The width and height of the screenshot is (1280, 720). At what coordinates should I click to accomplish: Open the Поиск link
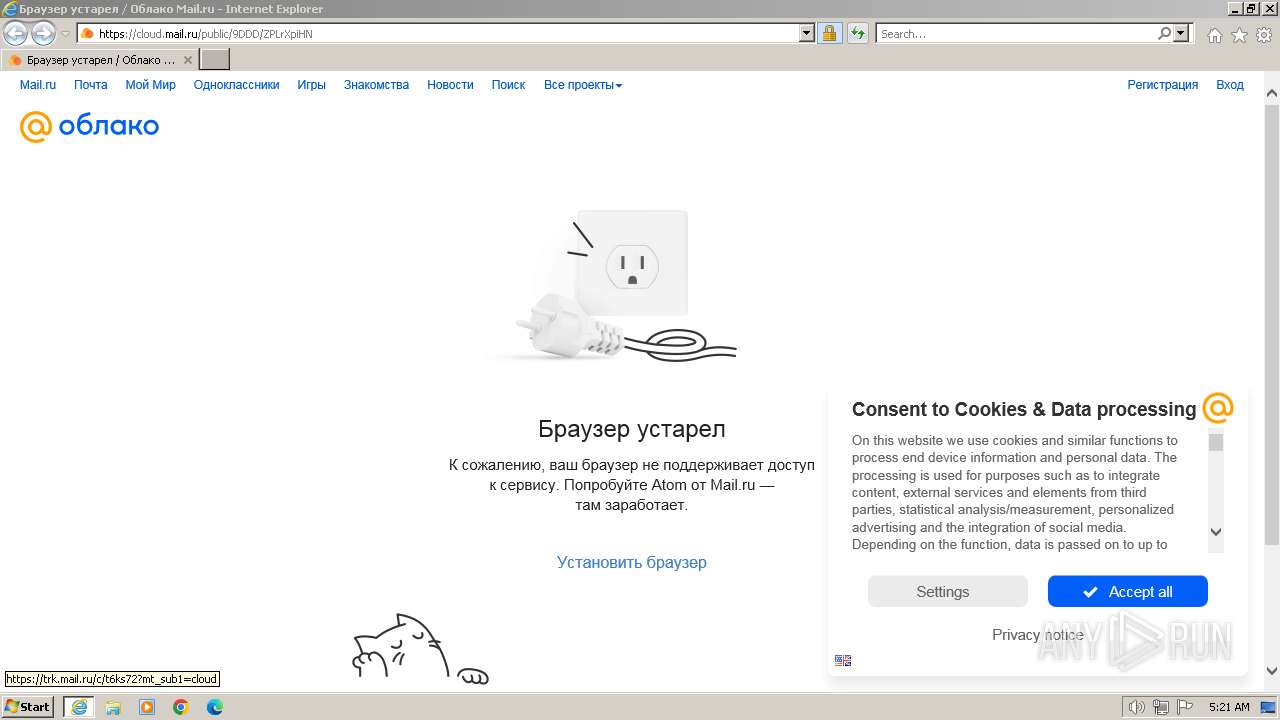pyautogui.click(x=508, y=85)
